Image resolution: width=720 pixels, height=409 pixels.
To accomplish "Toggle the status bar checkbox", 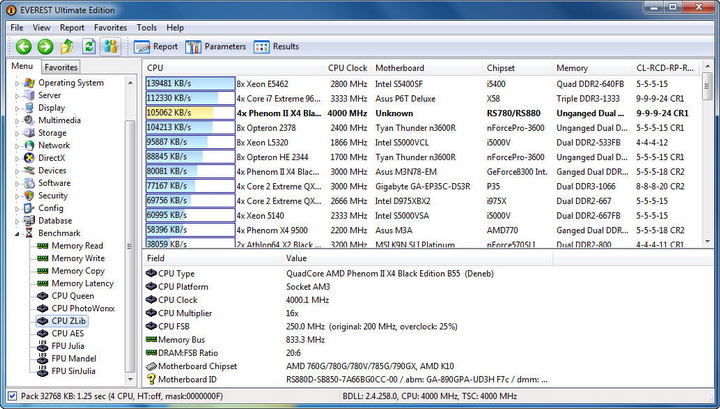I will [12, 396].
